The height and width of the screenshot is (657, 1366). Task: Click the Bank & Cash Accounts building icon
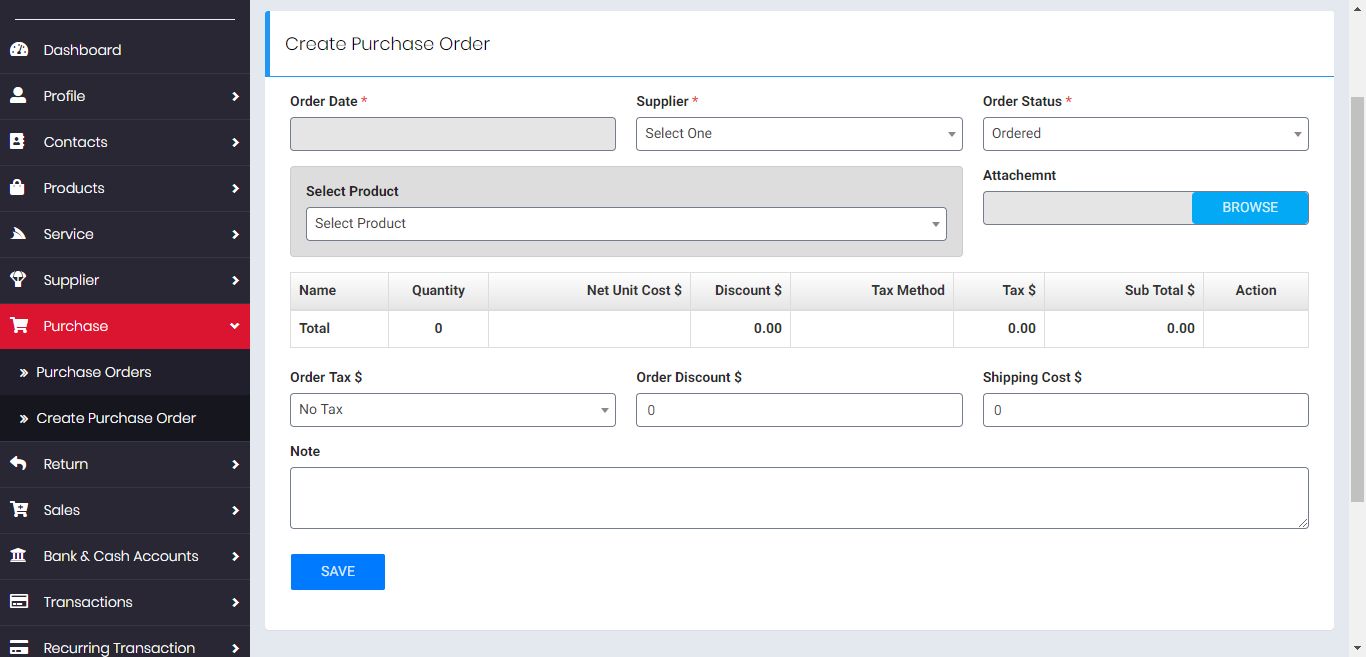18,556
